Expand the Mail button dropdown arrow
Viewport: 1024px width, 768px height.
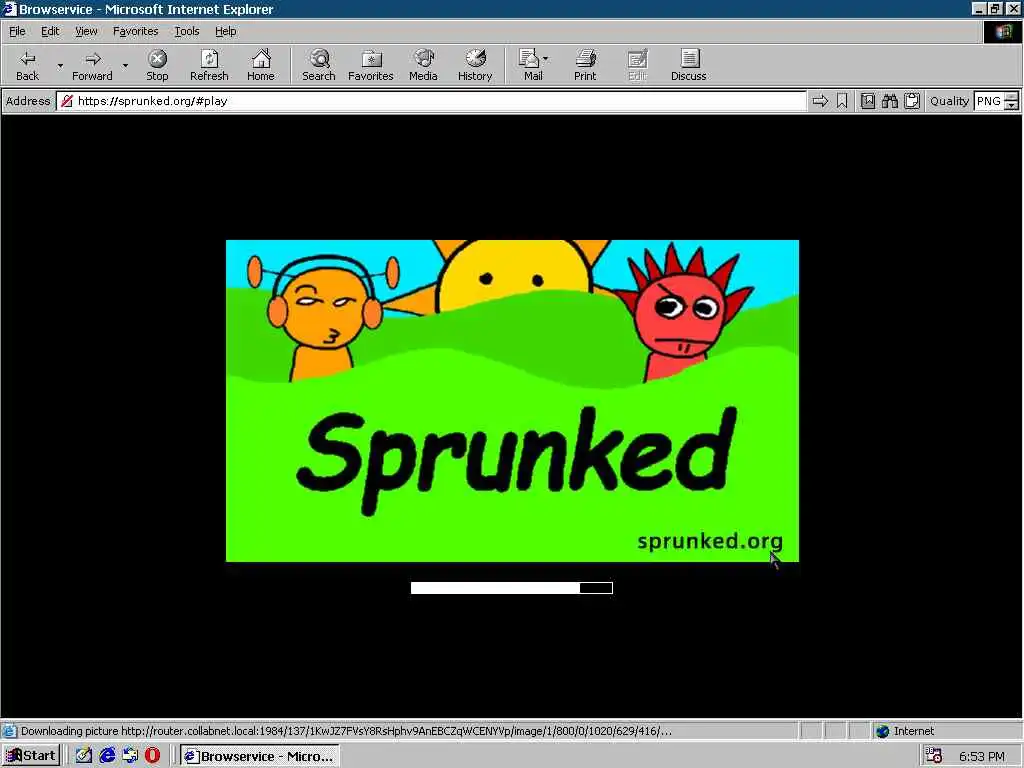pyautogui.click(x=545, y=59)
